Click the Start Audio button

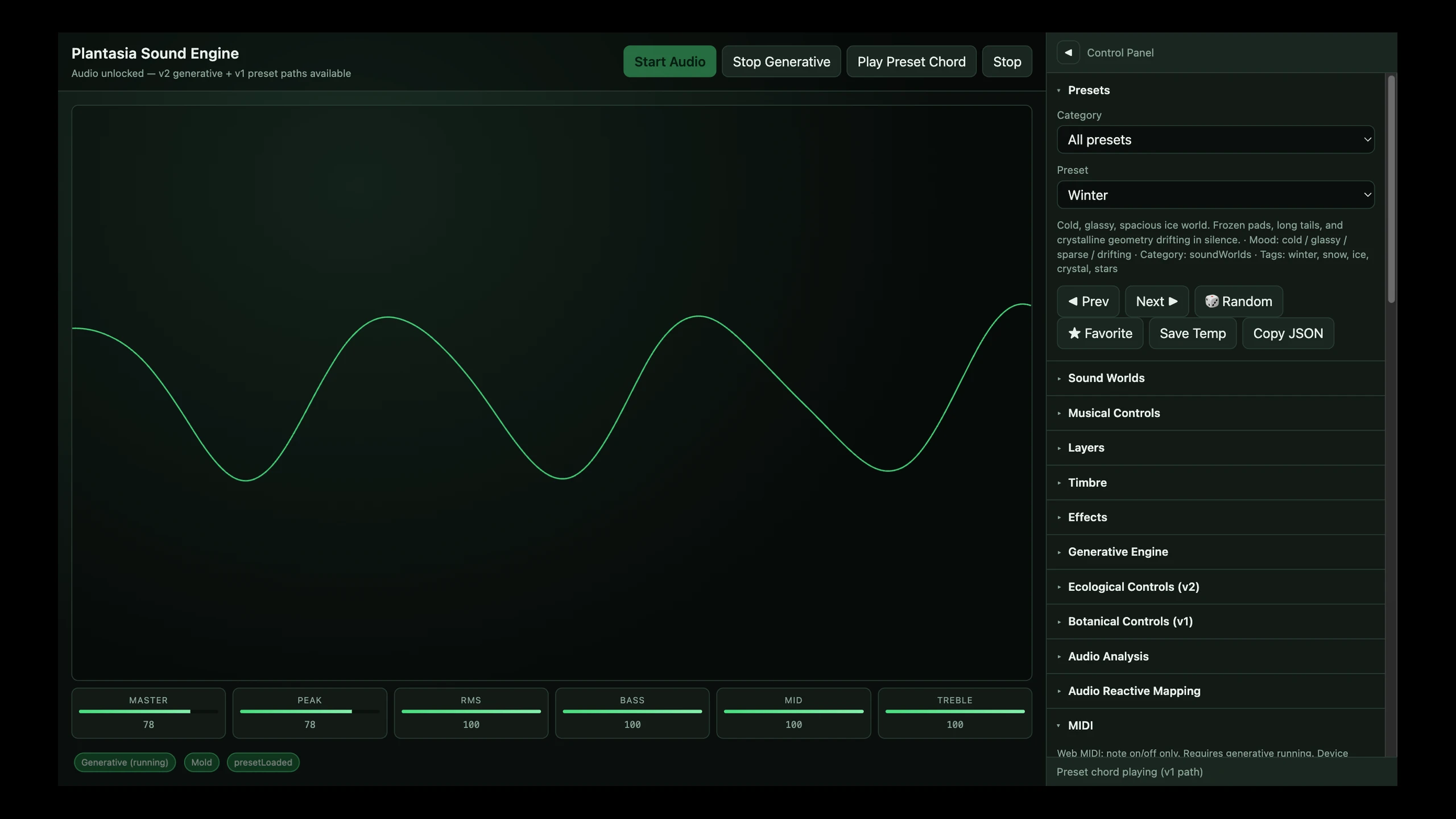coord(669,61)
